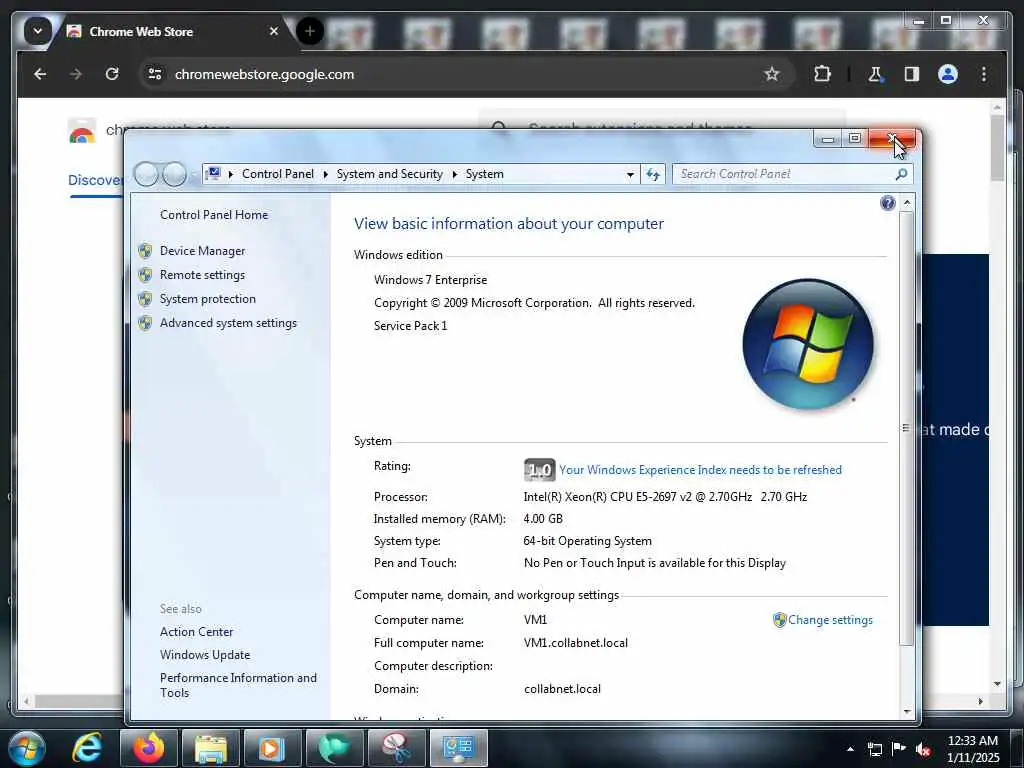Reload the Chrome Web Store page
This screenshot has height=768, width=1024.
coord(112,74)
